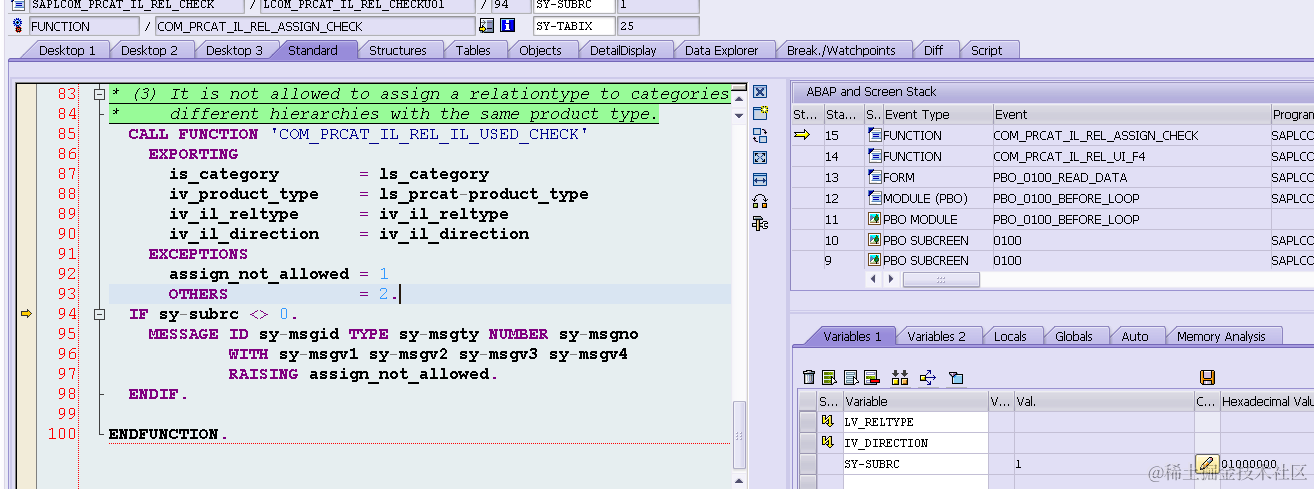Click the stack table scroll-left arrow
This screenshot has height=489, width=1314.
872,280
